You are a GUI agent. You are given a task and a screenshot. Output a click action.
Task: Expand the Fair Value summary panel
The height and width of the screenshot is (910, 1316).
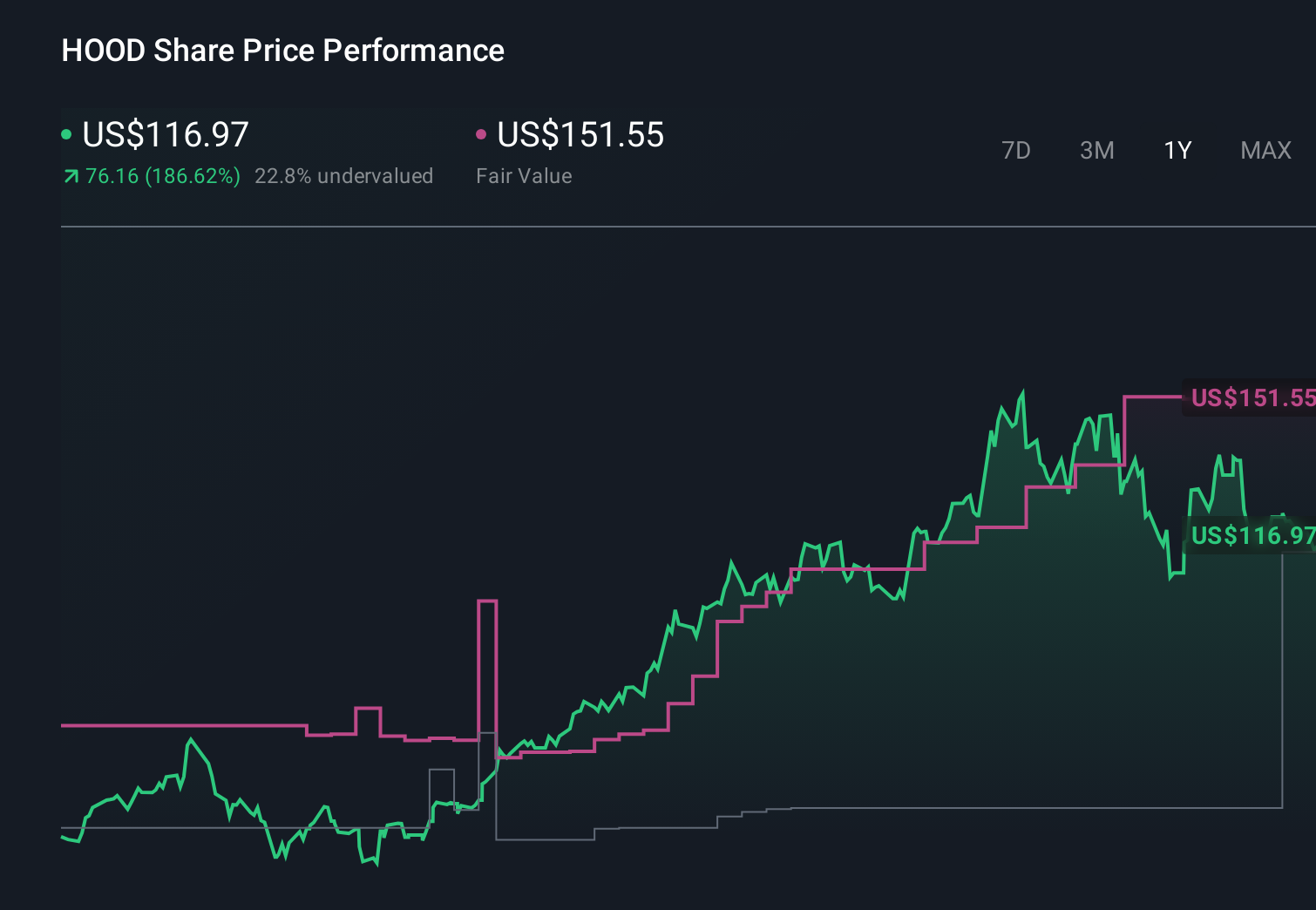580,135
